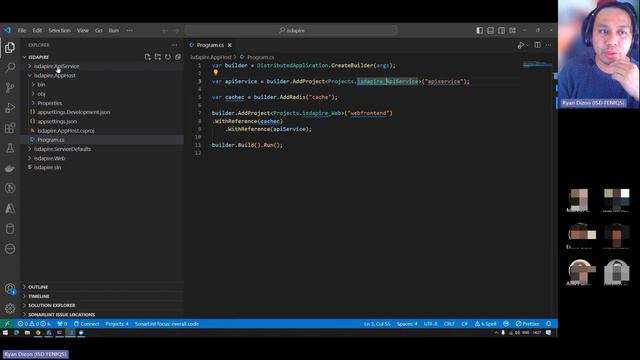640x360 pixels.
Task: Split the editor to the right
Action: click(x=538, y=45)
